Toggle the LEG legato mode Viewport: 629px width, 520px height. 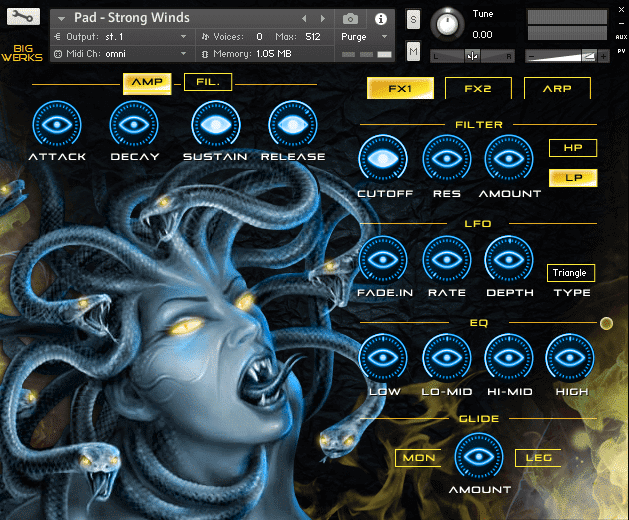538,458
